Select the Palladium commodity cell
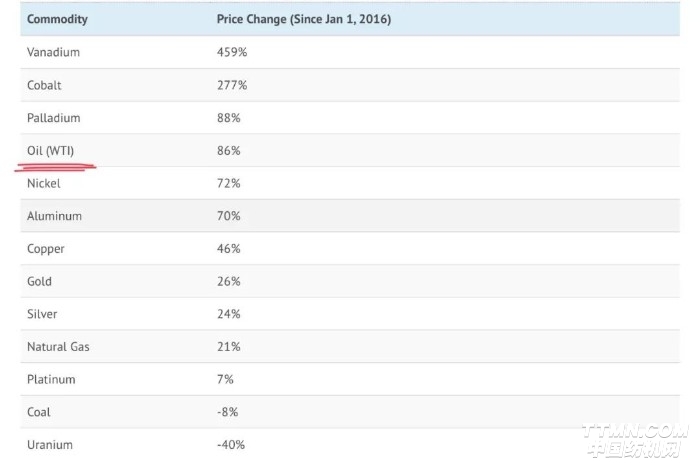Screen dimensions: 700x463 click(53, 118)
